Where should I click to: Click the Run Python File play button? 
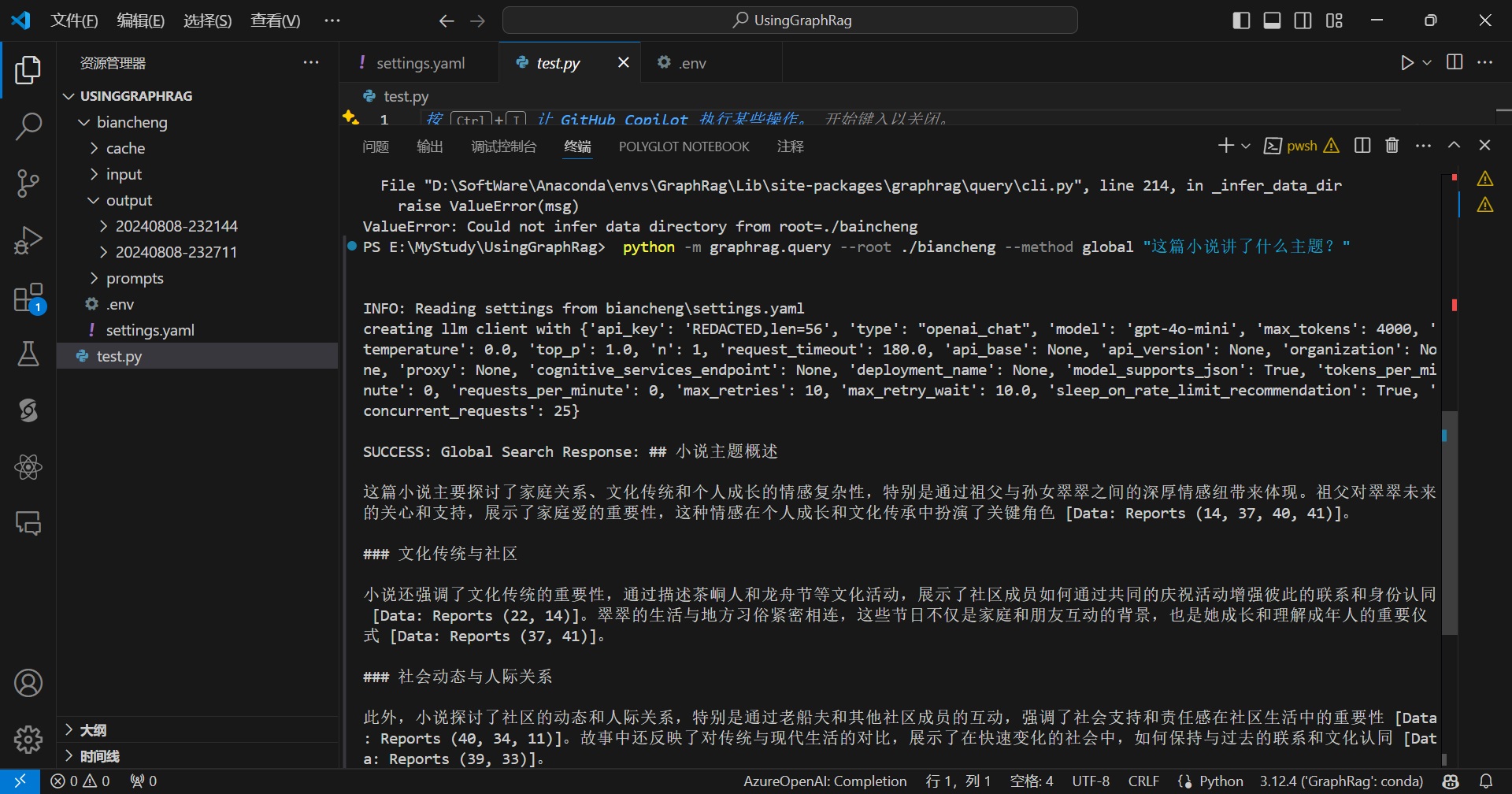point(1406,62)
